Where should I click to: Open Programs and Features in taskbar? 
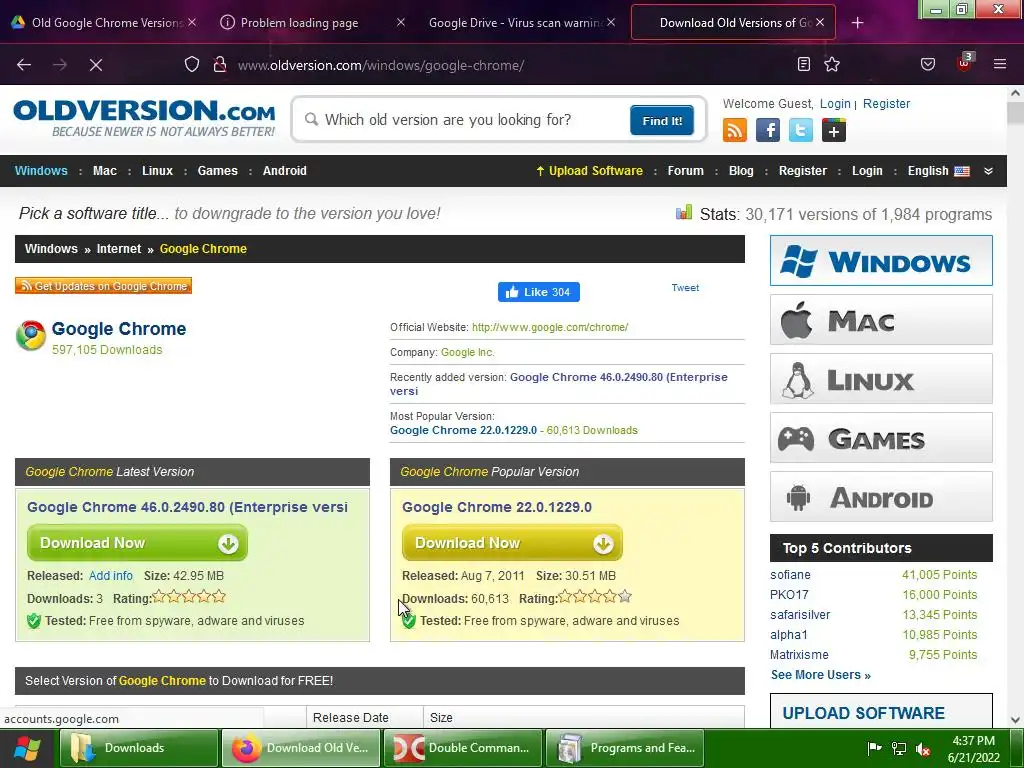(625, 748)
